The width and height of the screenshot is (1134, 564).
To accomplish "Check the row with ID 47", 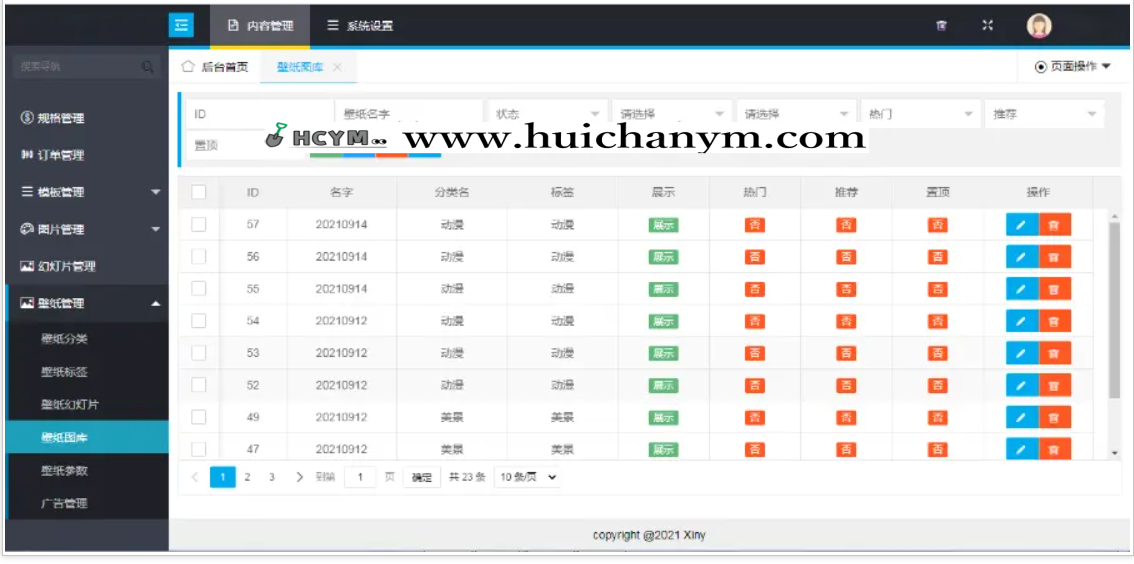I will [x=199, y=449].
